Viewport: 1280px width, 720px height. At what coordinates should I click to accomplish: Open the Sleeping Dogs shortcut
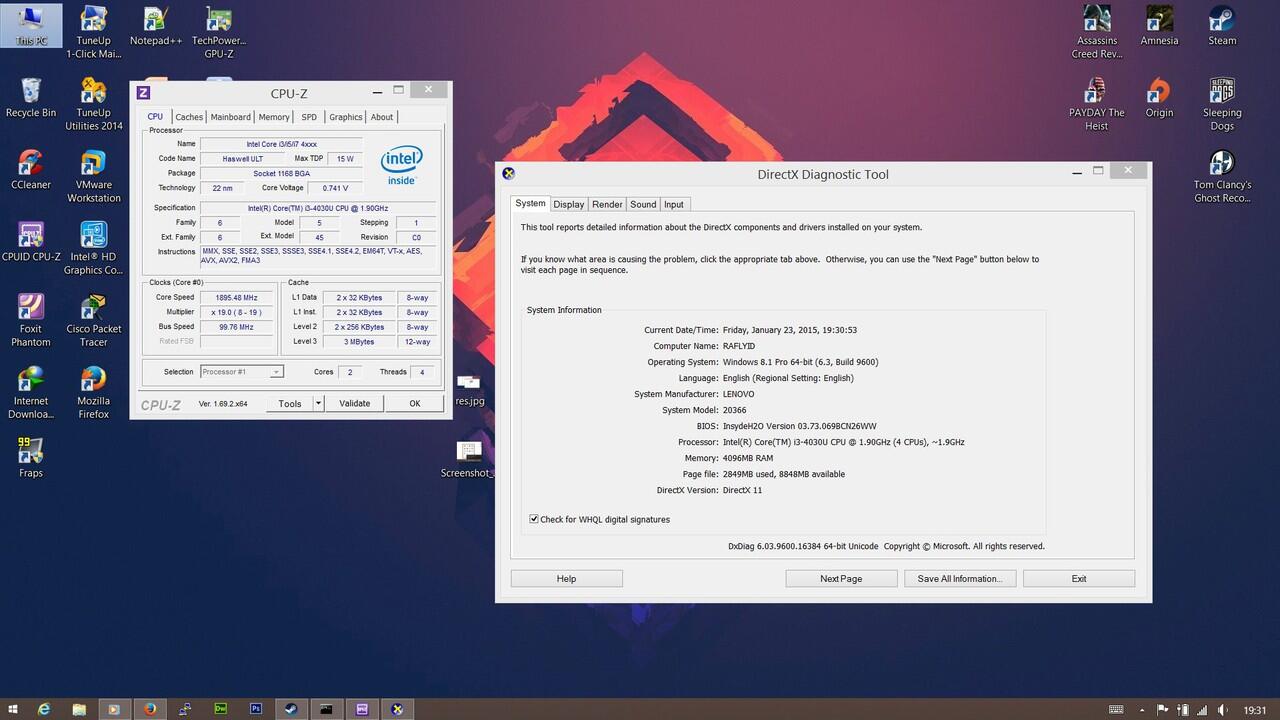(1222, 104)
